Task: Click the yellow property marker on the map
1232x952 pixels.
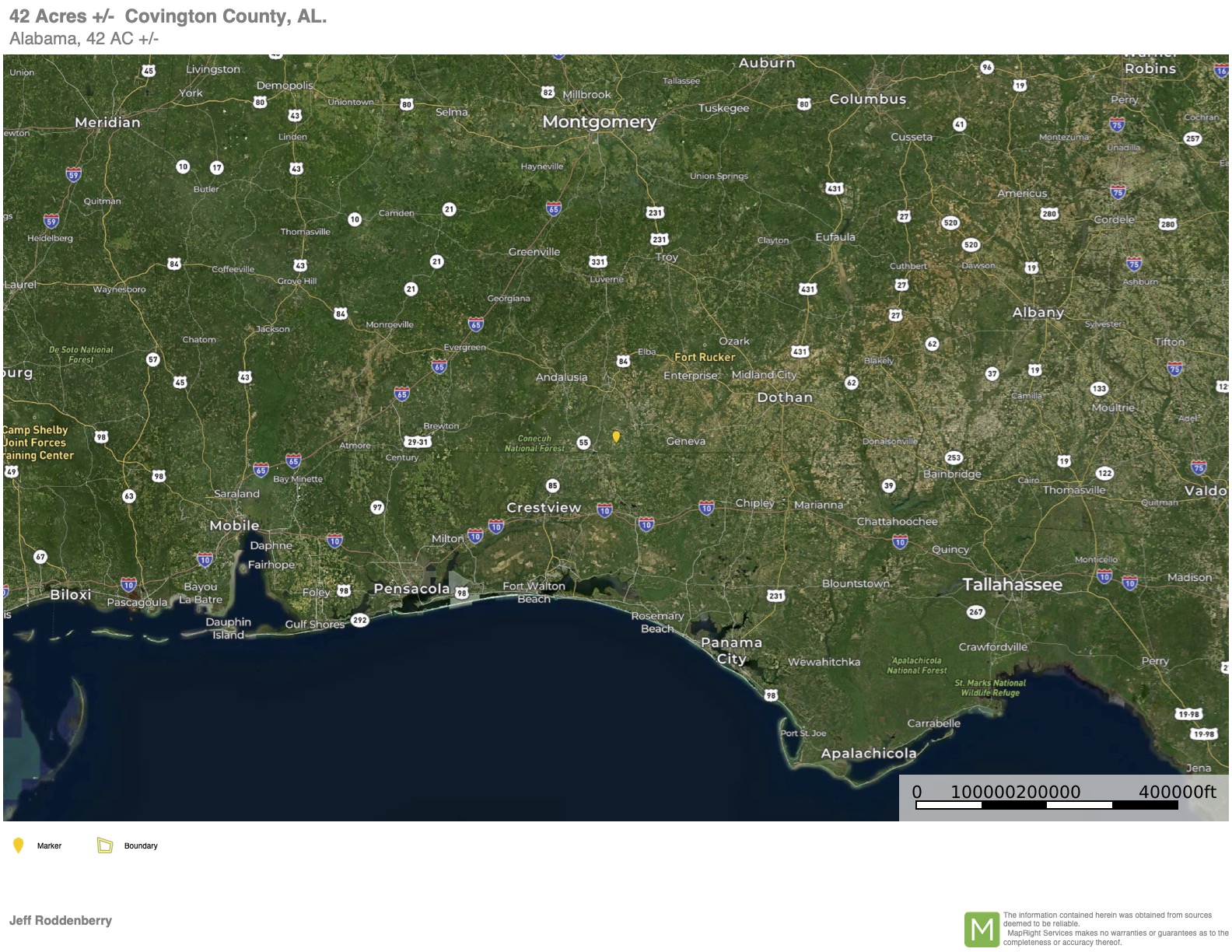Action: 616,436
